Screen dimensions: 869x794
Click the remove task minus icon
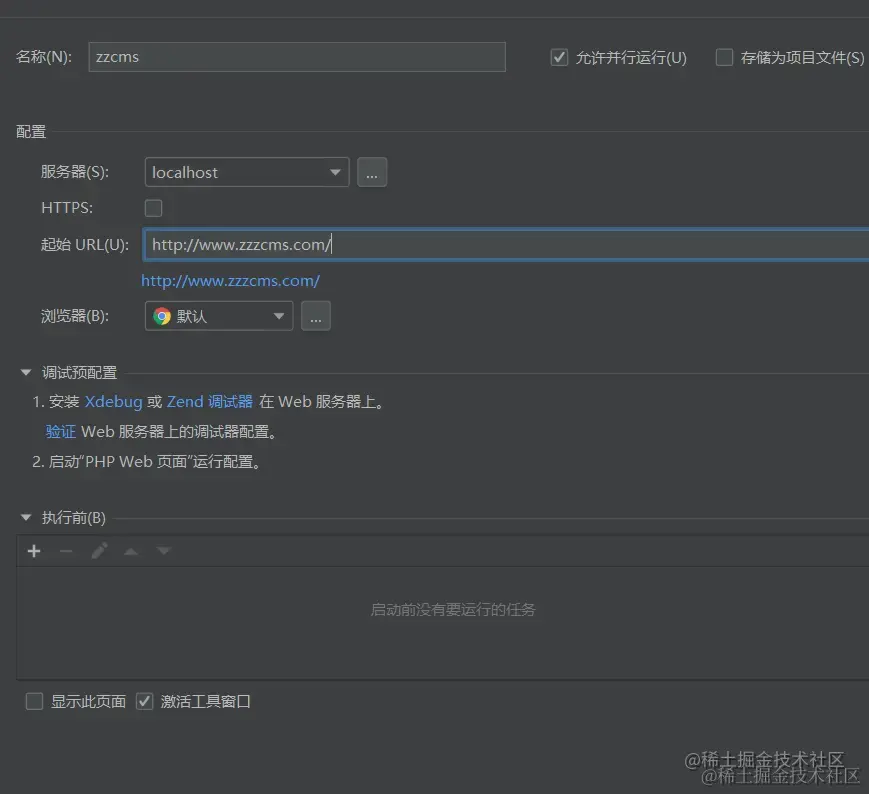tap(66, 551)
